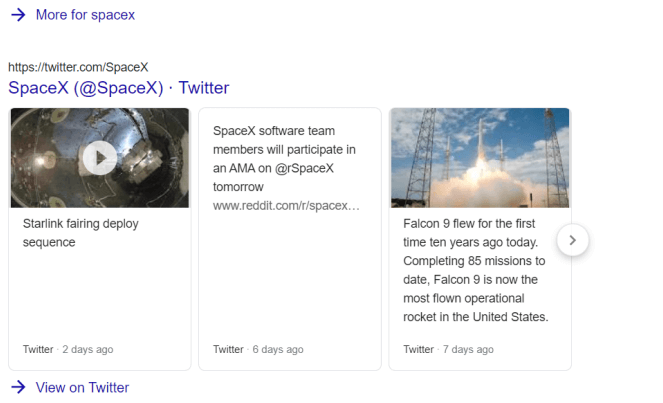Click the arrow icon beside View on Twitter
The height and width of the screenshot is (403, 663).
(x=18, y=387)
